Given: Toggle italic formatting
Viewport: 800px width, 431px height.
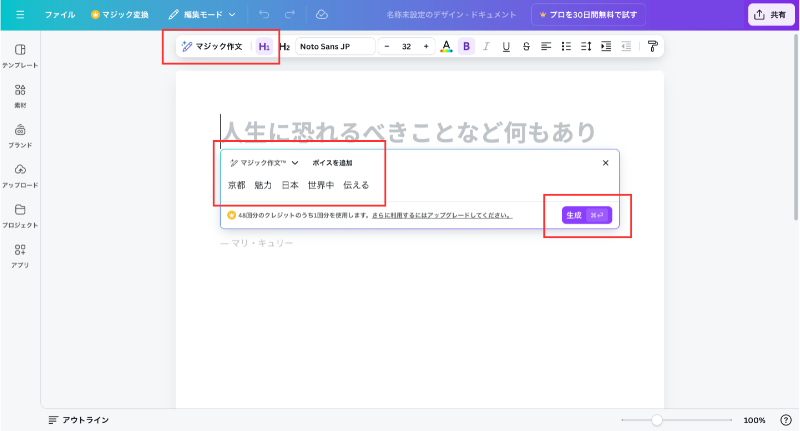Looking at the screenshot, I should (486, 46).
